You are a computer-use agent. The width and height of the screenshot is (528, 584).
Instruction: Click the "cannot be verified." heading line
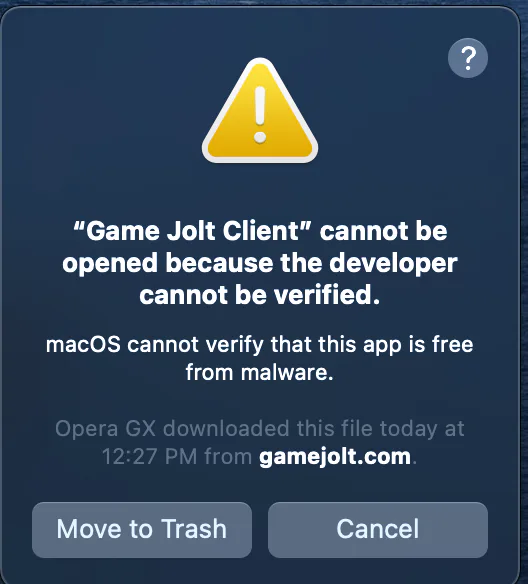[x=260, y=295]
